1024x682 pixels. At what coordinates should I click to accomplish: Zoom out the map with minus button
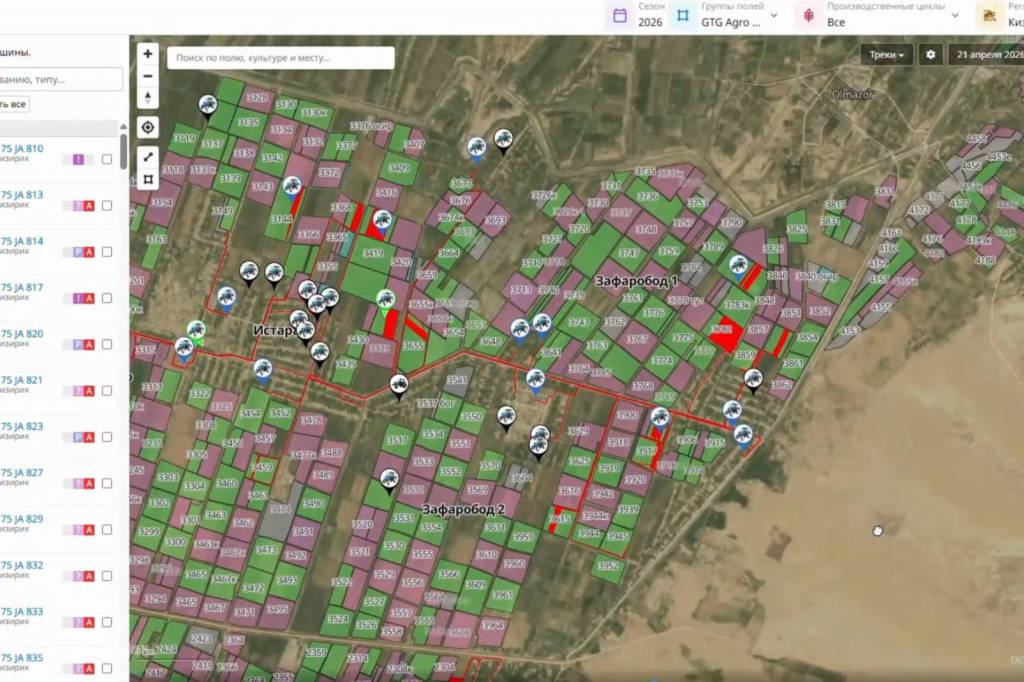[x=148, y=76]
